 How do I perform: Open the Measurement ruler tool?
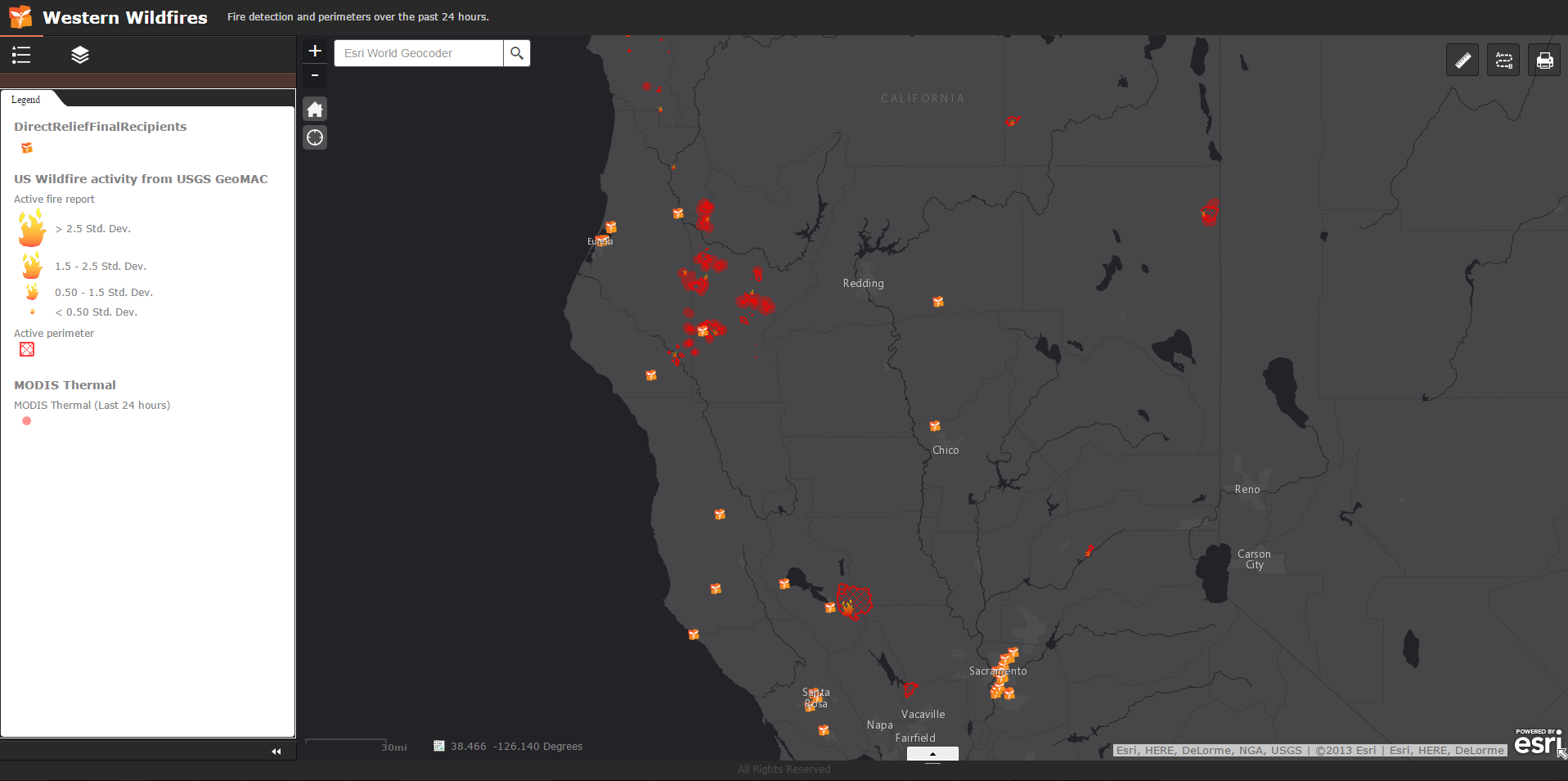tap(1462, 61)
